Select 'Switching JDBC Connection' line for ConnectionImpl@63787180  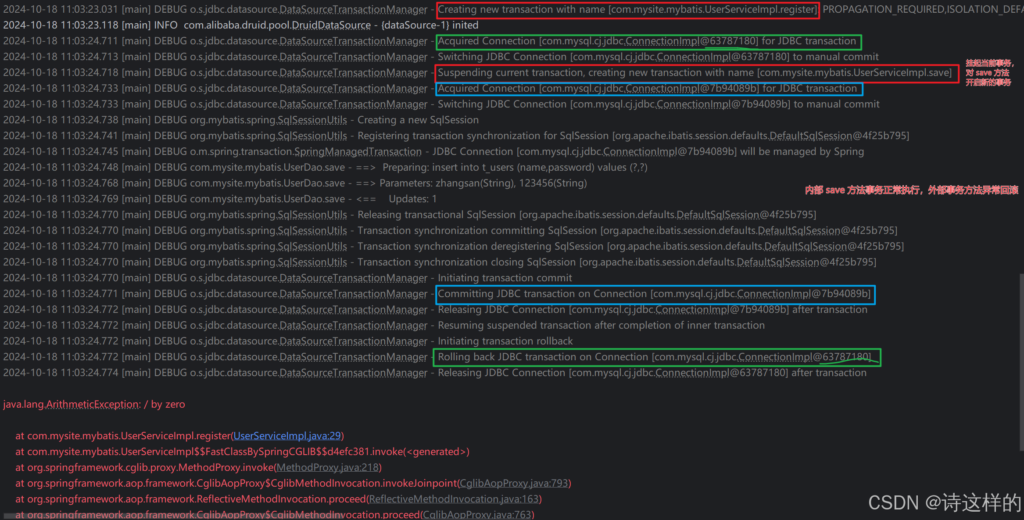[441, 57]
